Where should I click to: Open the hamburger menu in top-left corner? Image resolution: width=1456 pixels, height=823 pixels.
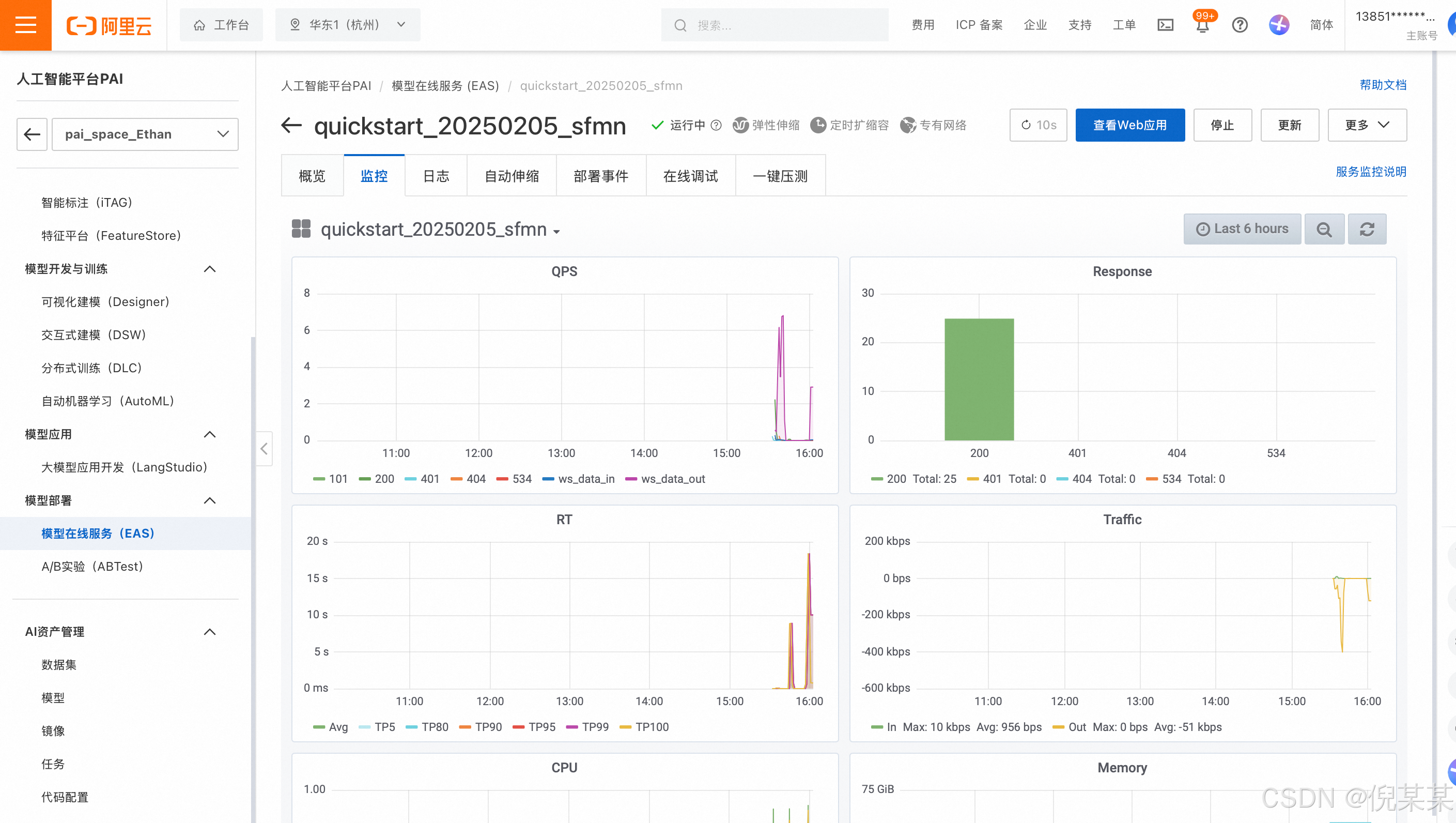click(x=25, y=25)
